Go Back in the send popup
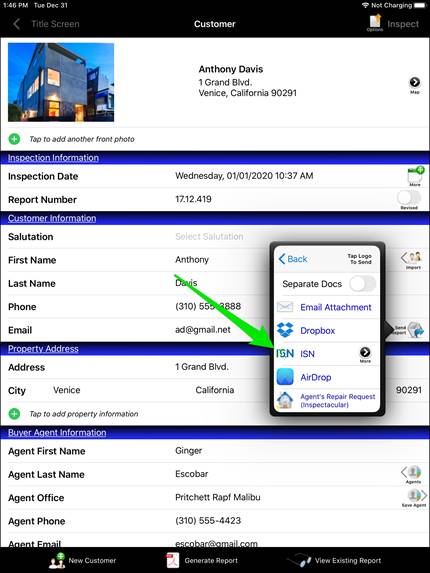 [293, 259]
